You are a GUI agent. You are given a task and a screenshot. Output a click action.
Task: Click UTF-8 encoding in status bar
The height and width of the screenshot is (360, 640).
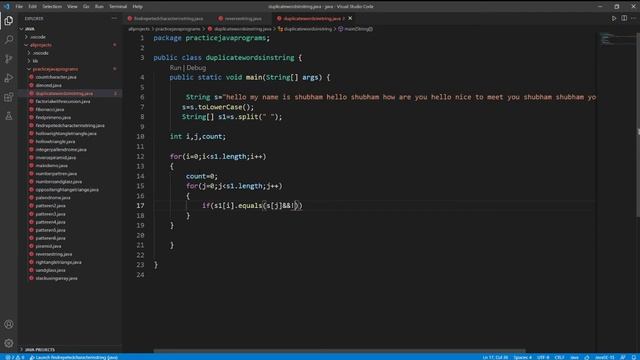click(x=543, y=357)
